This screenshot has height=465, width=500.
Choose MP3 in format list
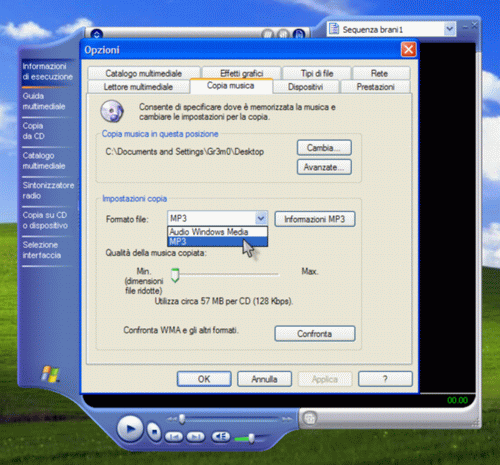coord(217,241)
